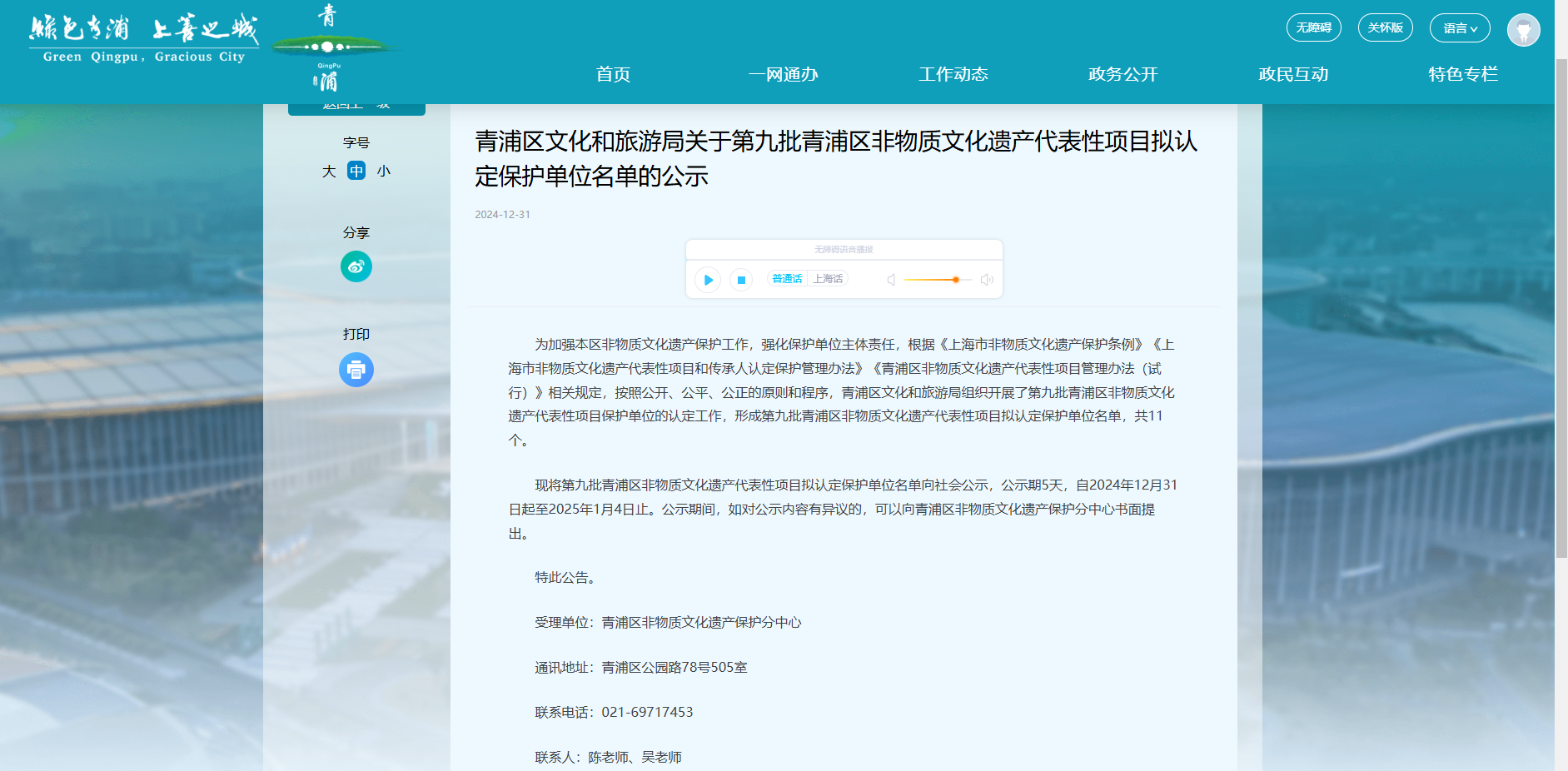The image size is (1568, 771).
Task: Click the 返回上一级 back link
Action: tap(356, 105)
